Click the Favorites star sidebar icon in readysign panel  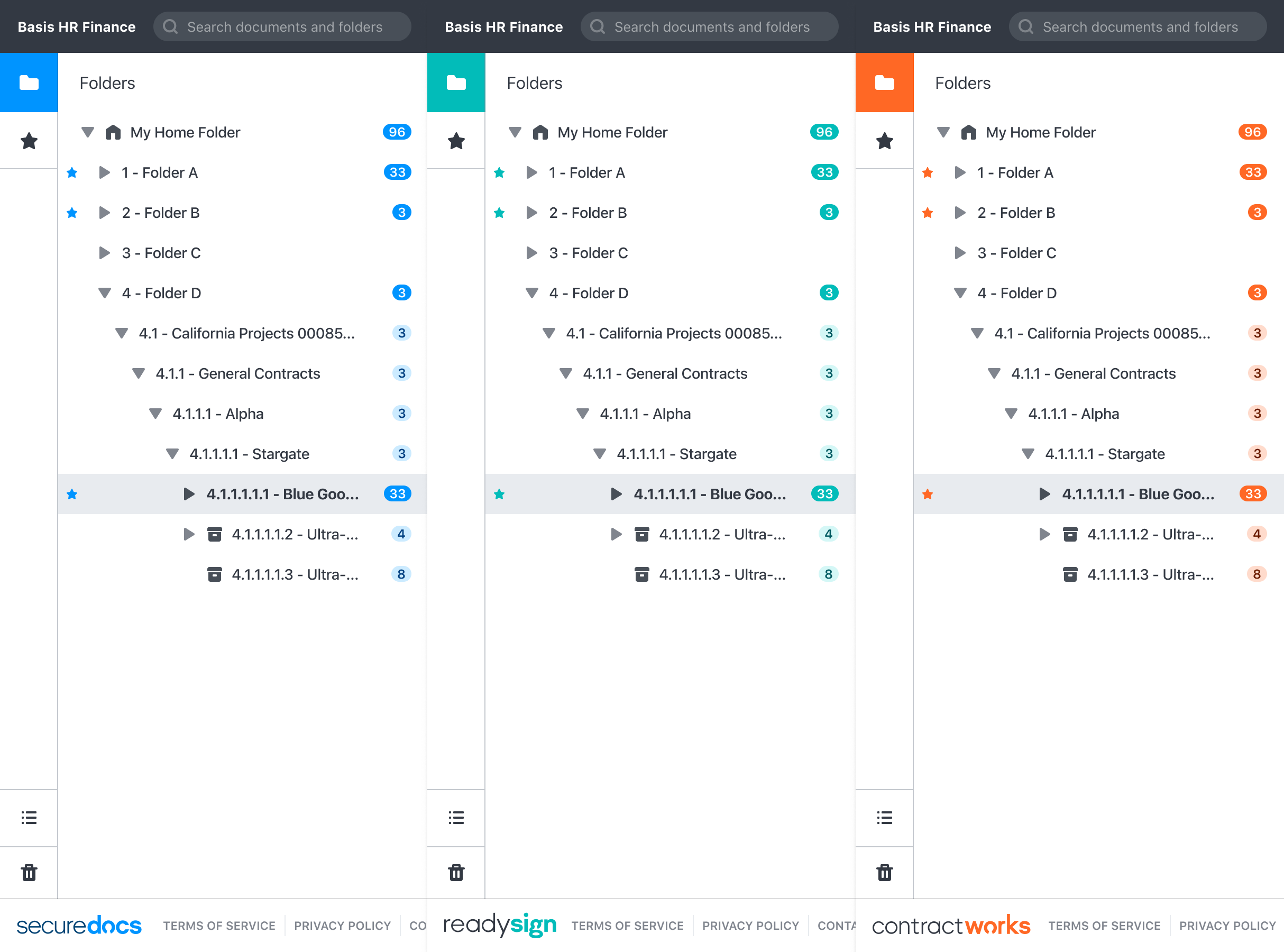pyautogui.click(x=456, y=141)
